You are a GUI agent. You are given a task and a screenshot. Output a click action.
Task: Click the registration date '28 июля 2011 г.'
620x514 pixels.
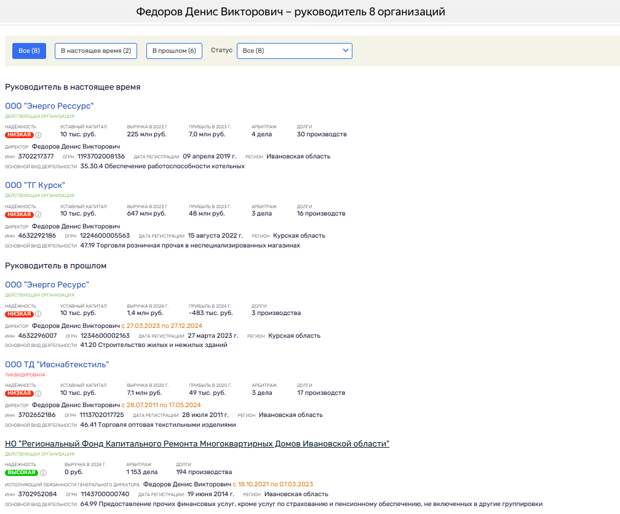click(205, 415)
